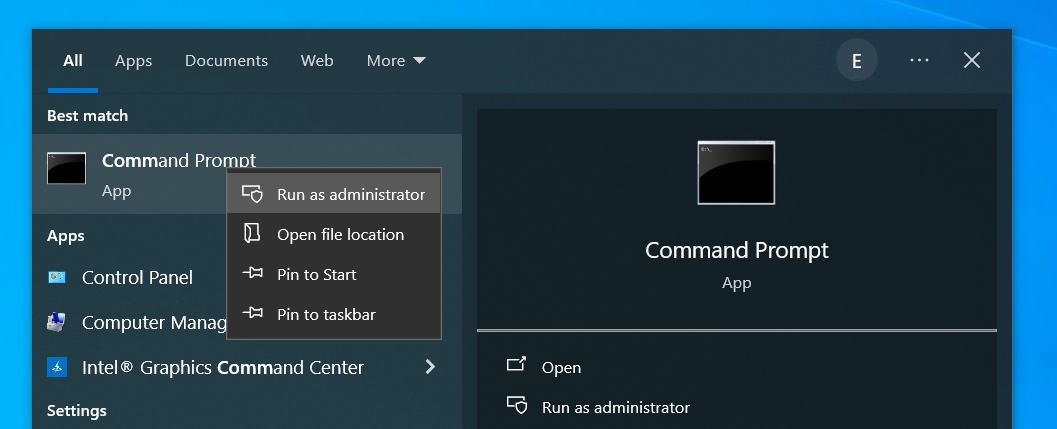The width and height of the screenshot is (1057, 429).
Task: Click the E user account avatar
Action: coord(857,60)
